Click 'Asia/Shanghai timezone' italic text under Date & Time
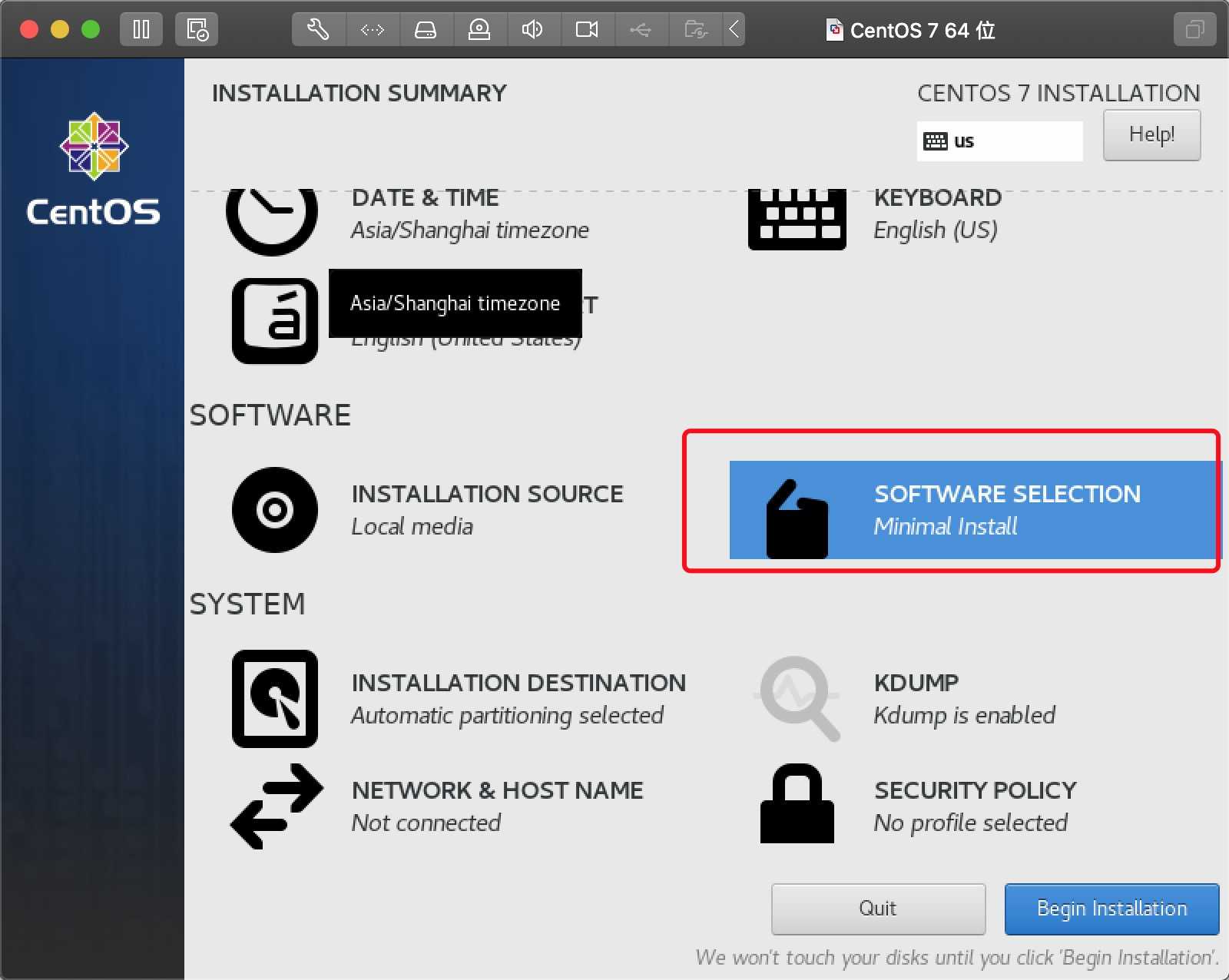This screenshot has width=1229, height=980. click(x=469, y=230)
